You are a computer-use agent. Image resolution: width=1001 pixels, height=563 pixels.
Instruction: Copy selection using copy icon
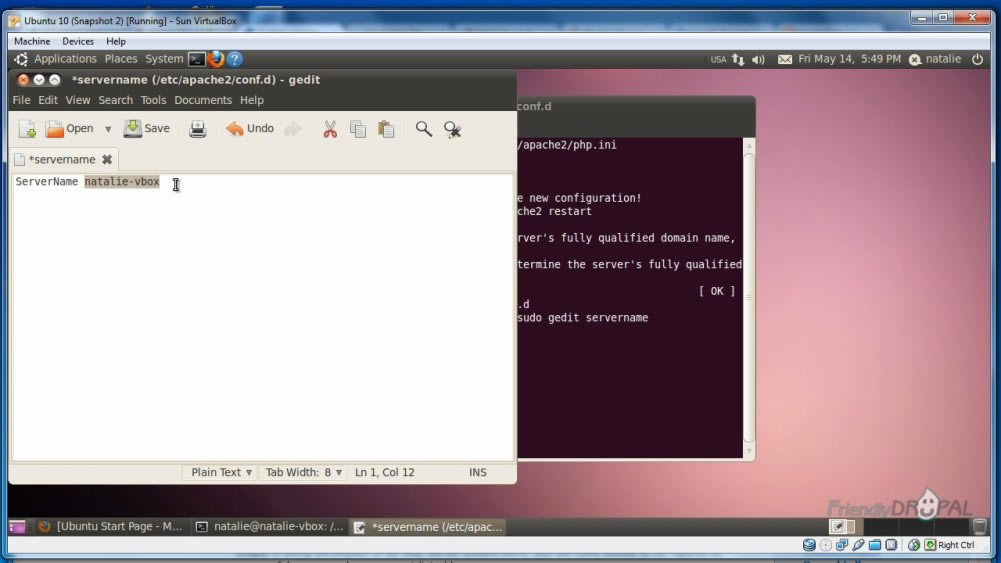click(x=358, y=129)
